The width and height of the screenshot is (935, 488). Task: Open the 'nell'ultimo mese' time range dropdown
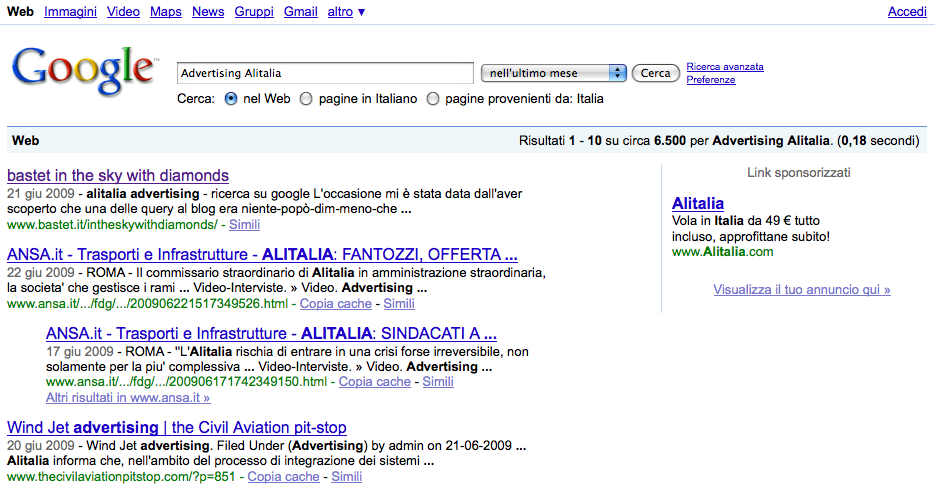pyautogui.click(x=553, y=73)
